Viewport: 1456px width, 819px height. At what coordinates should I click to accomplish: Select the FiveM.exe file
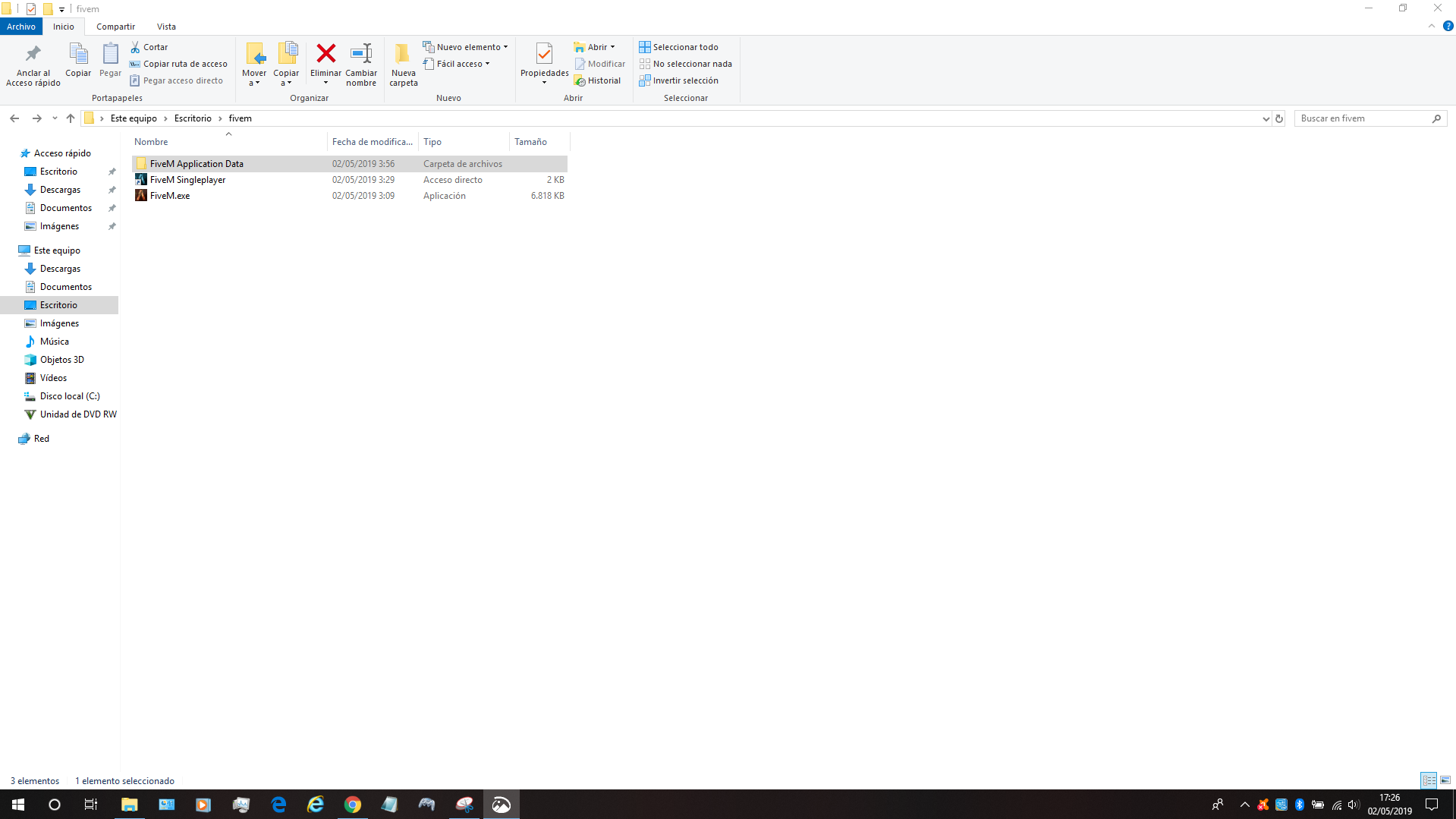click(349, 196)
